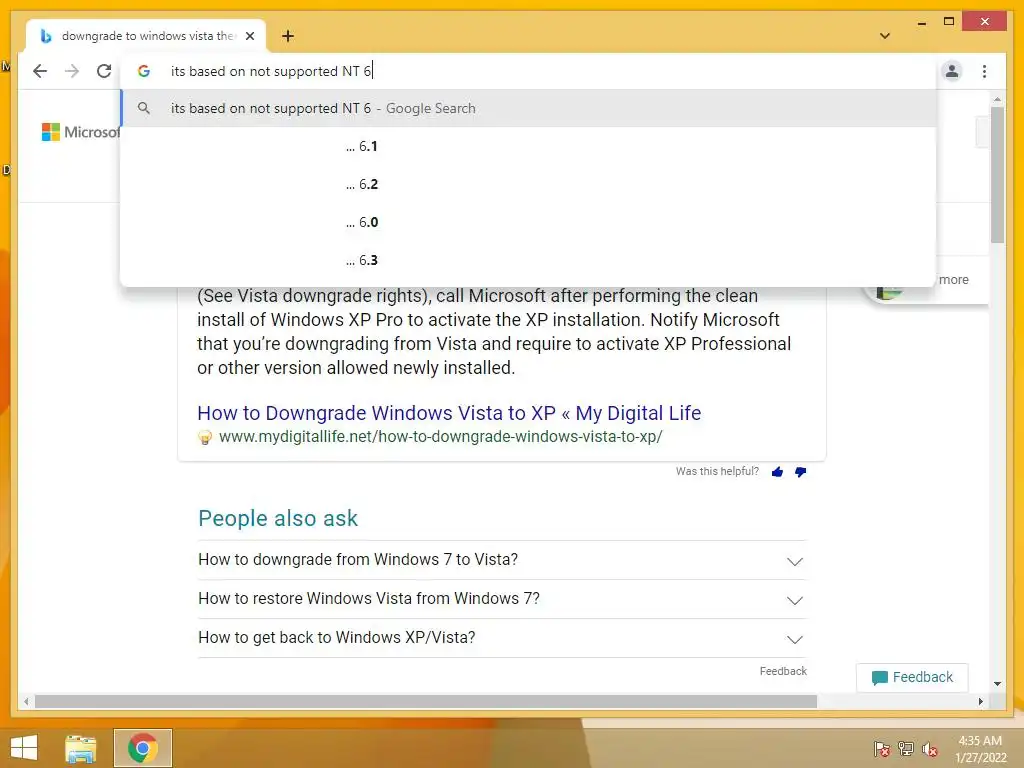Close the 'downgrade to windows vista' tab
1024x768 pixels.
[249, 36]
